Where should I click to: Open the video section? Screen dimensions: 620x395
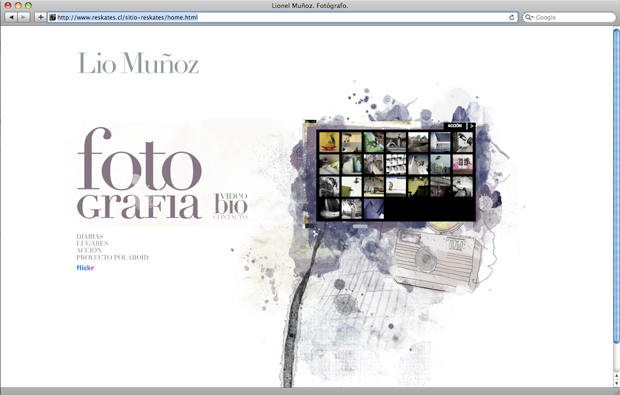[233, 196]
